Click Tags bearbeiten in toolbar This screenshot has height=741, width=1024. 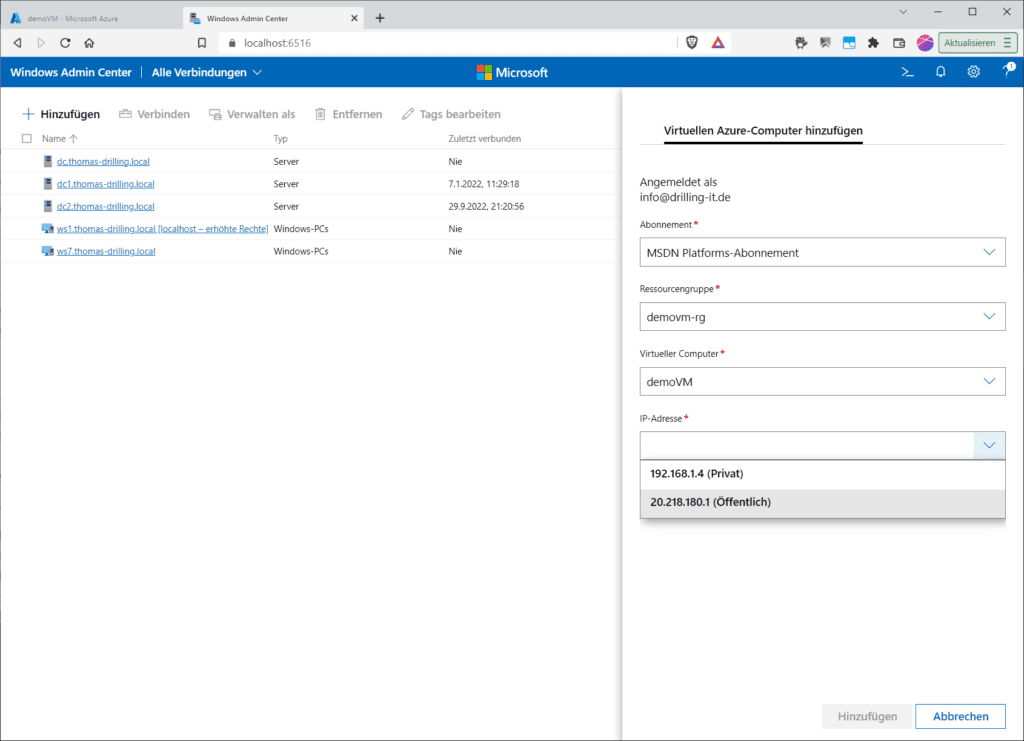(451, 114)
